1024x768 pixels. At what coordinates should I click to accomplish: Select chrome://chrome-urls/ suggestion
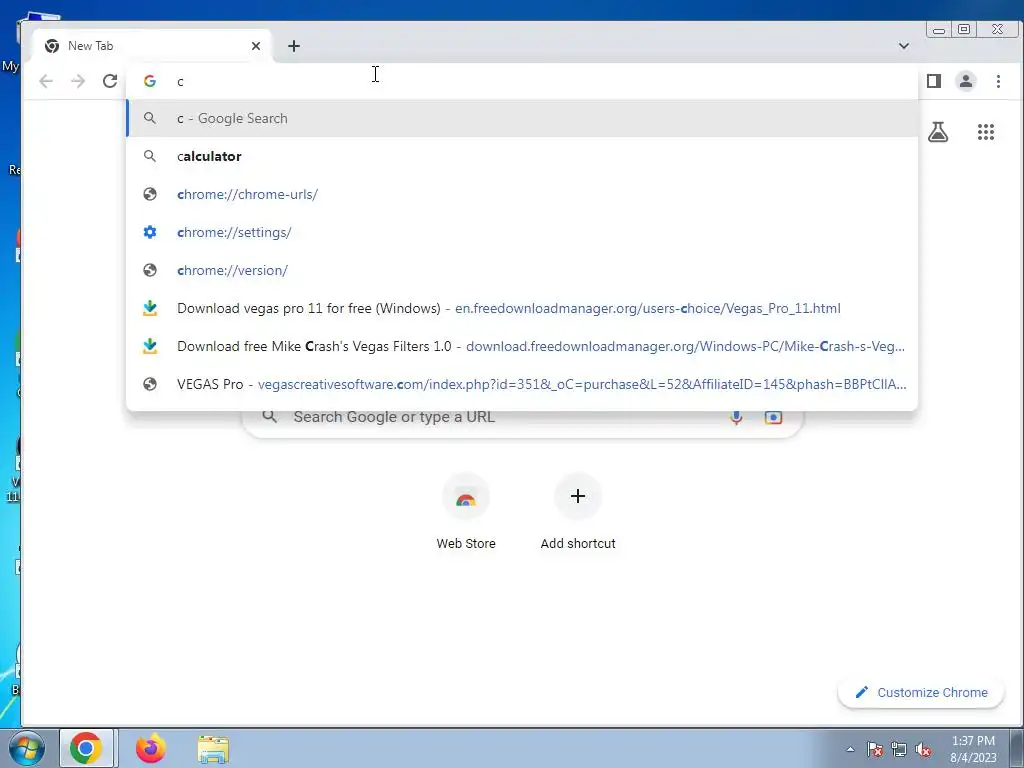522,194
